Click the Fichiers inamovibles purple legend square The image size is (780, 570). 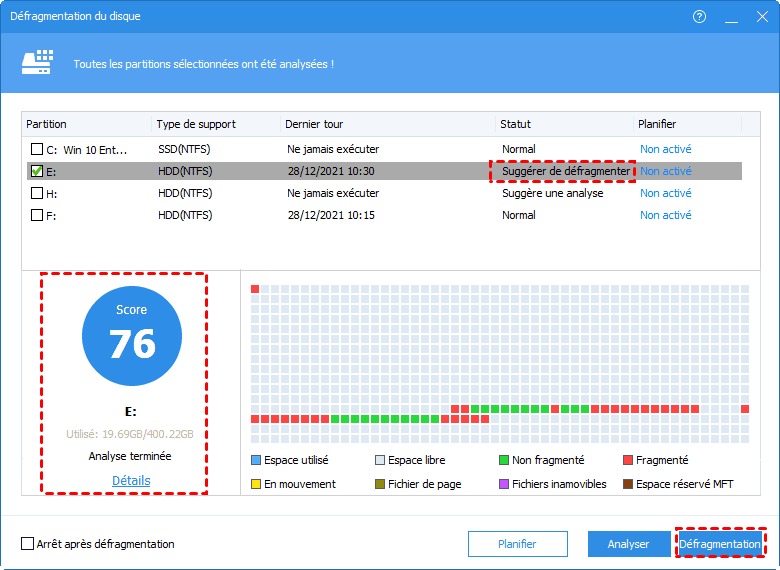504,484
